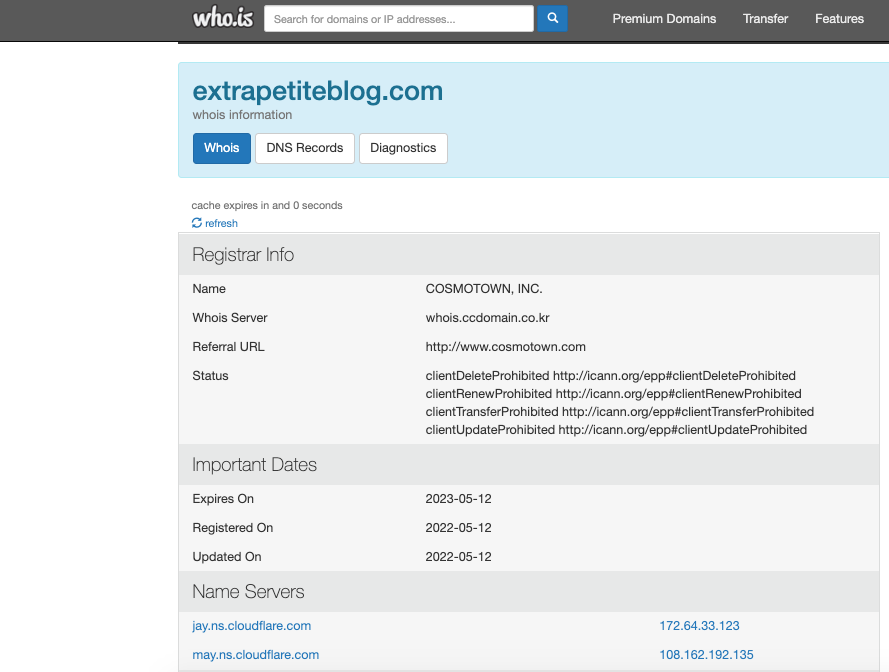Open the jay.ns.cloudflare.com name server link
Viewport: 889px width, 672px height.
tap(250, 625)
